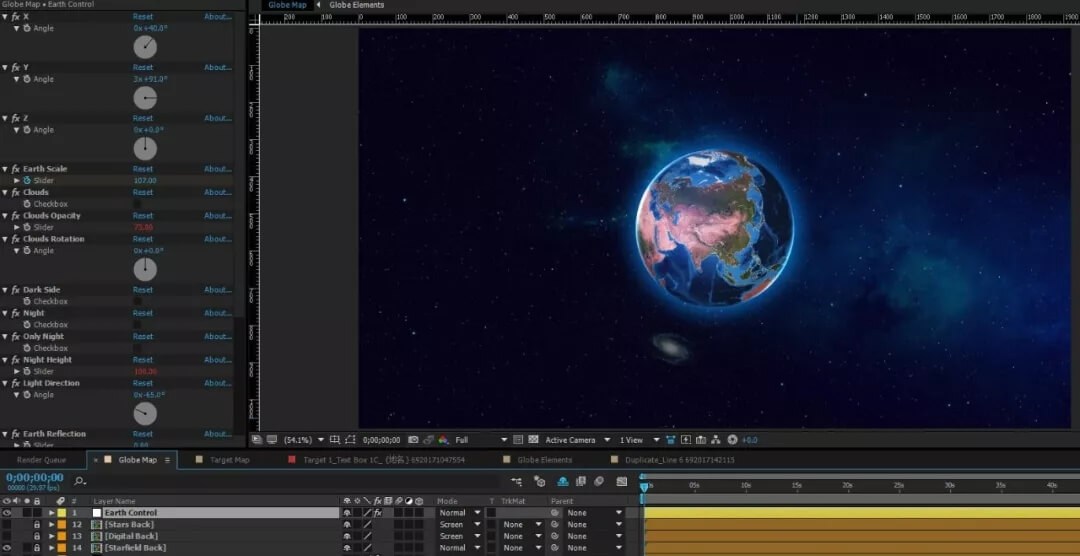This screenshot has height=556, width=1080.
Task: Click the show channel RGB icon
Action: tap(443, 440)
